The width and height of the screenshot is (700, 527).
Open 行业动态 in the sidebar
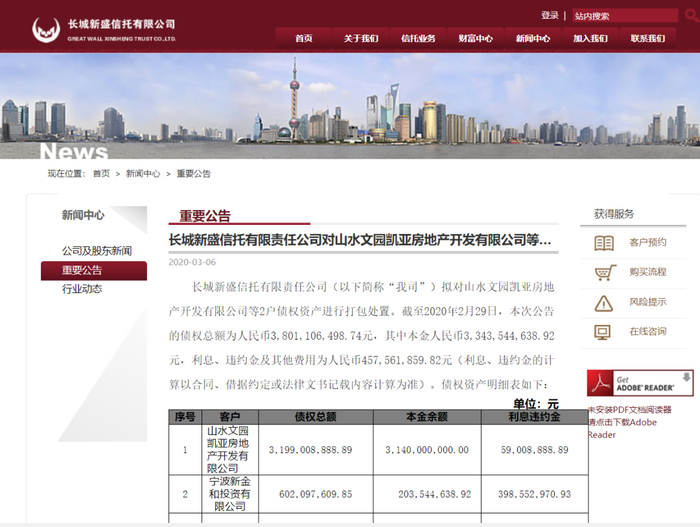pyautogui.click(x=82, y=289)
